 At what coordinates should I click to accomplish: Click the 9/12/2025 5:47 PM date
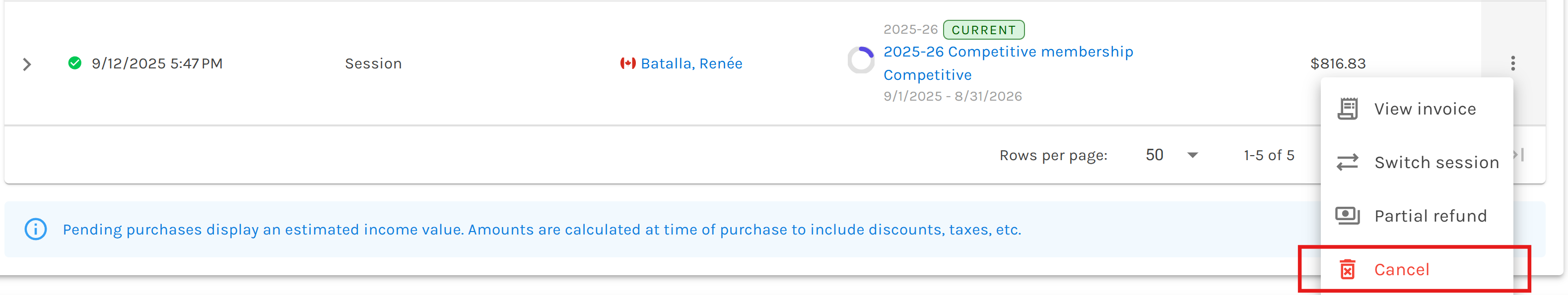(x=157, y=64)
